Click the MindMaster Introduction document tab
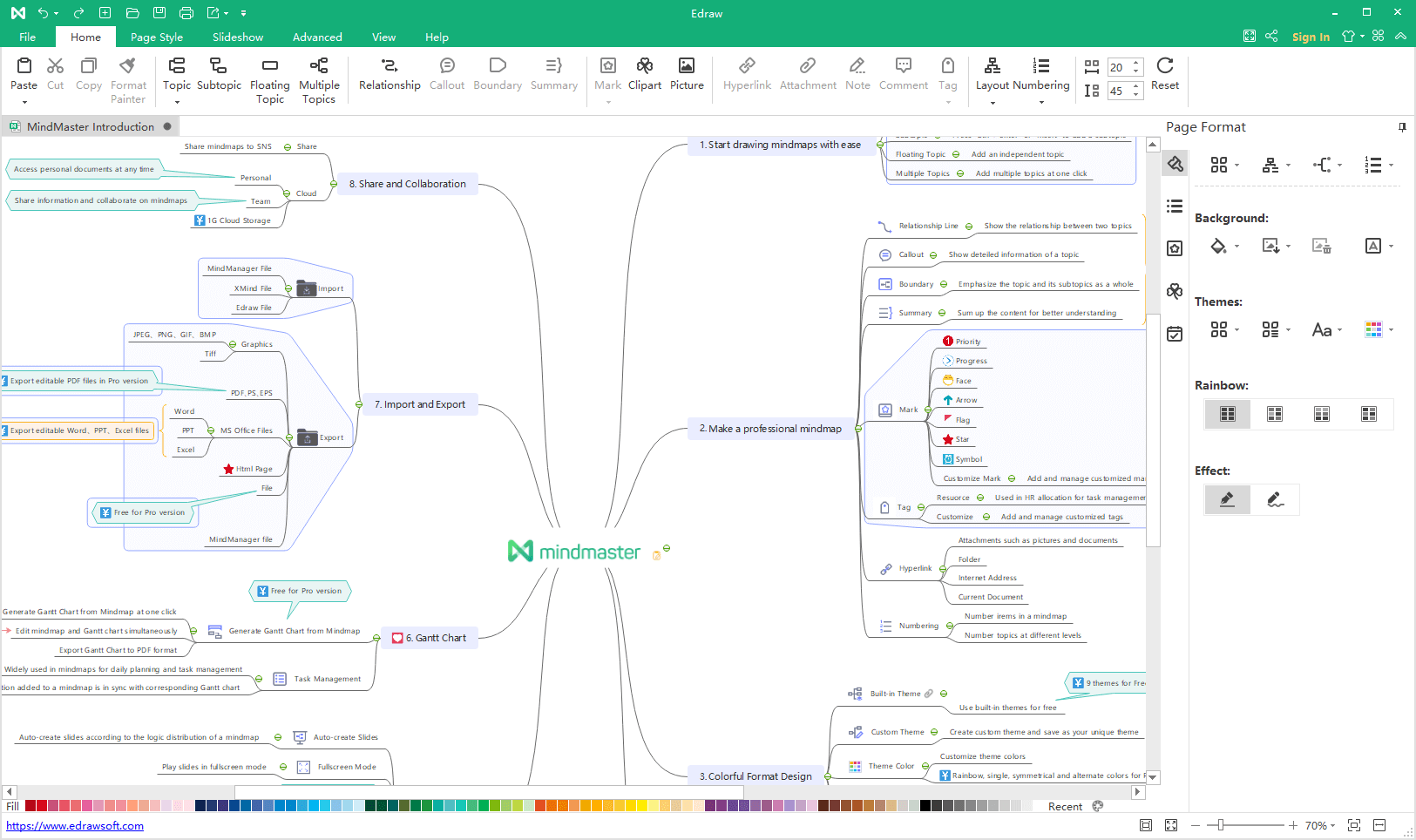Viewport: 1416px width, 840px height. pos(90,126)
